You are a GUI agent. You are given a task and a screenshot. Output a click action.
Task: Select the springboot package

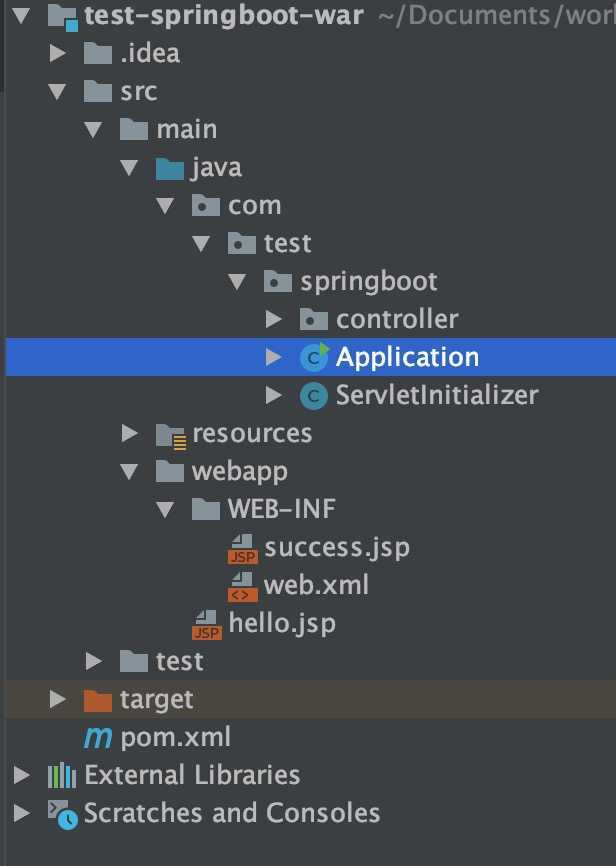pos(368,282)
